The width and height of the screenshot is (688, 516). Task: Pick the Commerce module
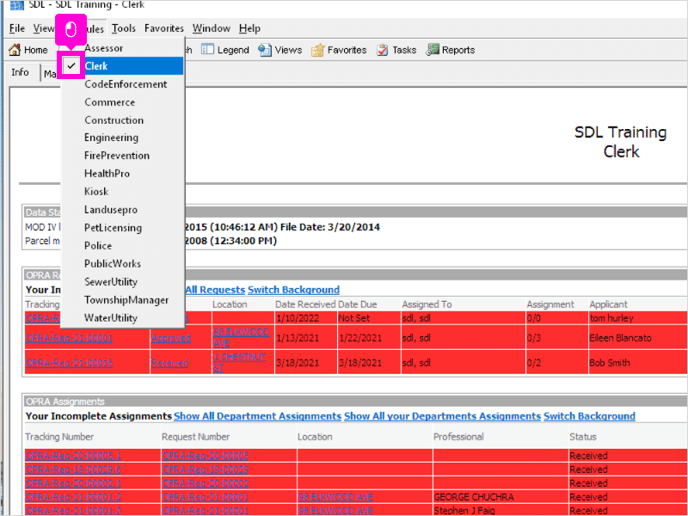click(x=122, y=102)
